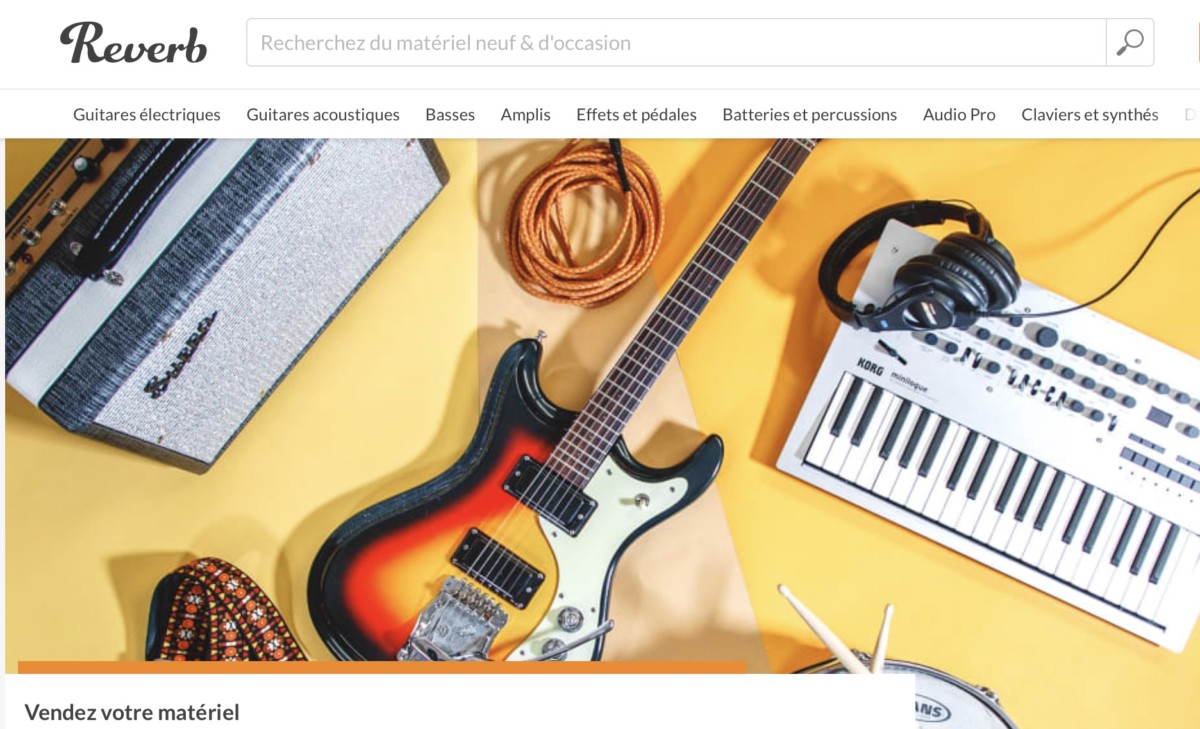
Task: Click the Vendez votre matériel heading
Action: pyautogui.click(x=132, y=713)
